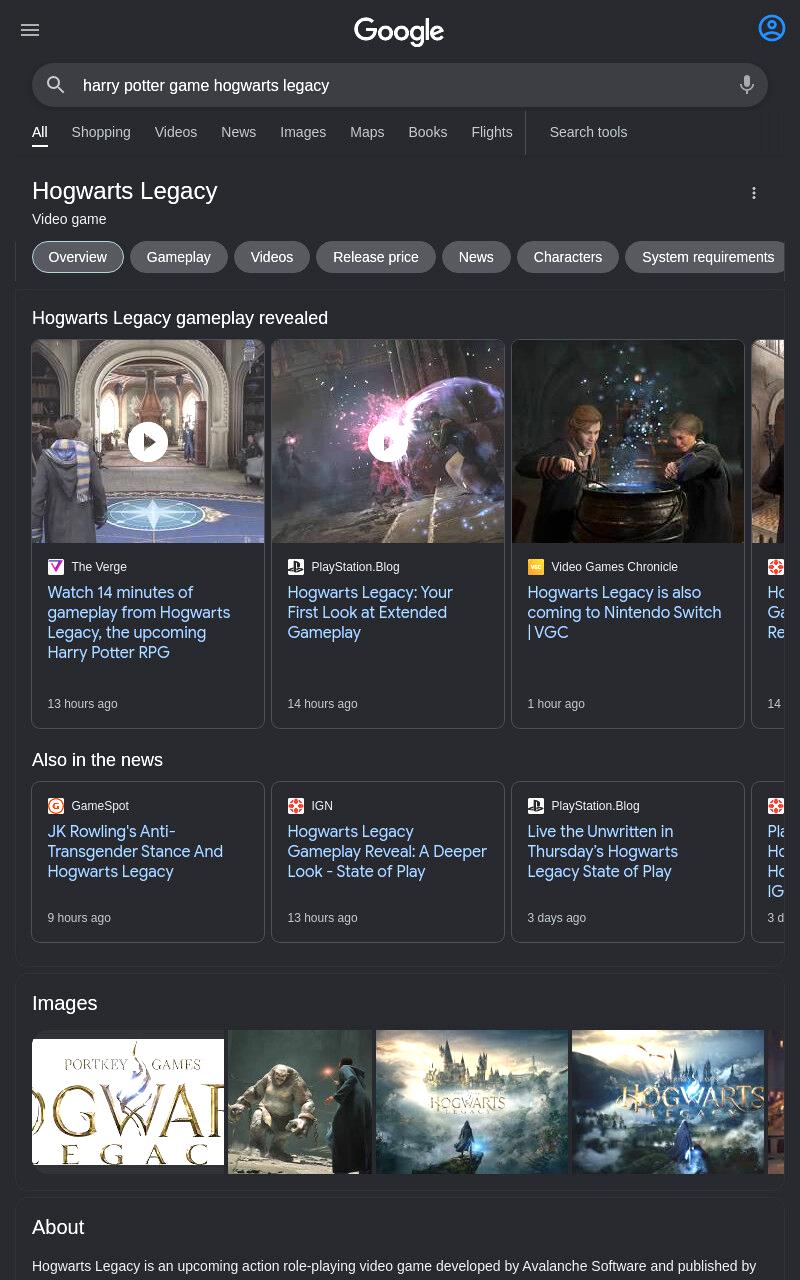
Task: Click the Video Games Chronicle source icon
Action: pyautogui.click(x=536, y=567)
